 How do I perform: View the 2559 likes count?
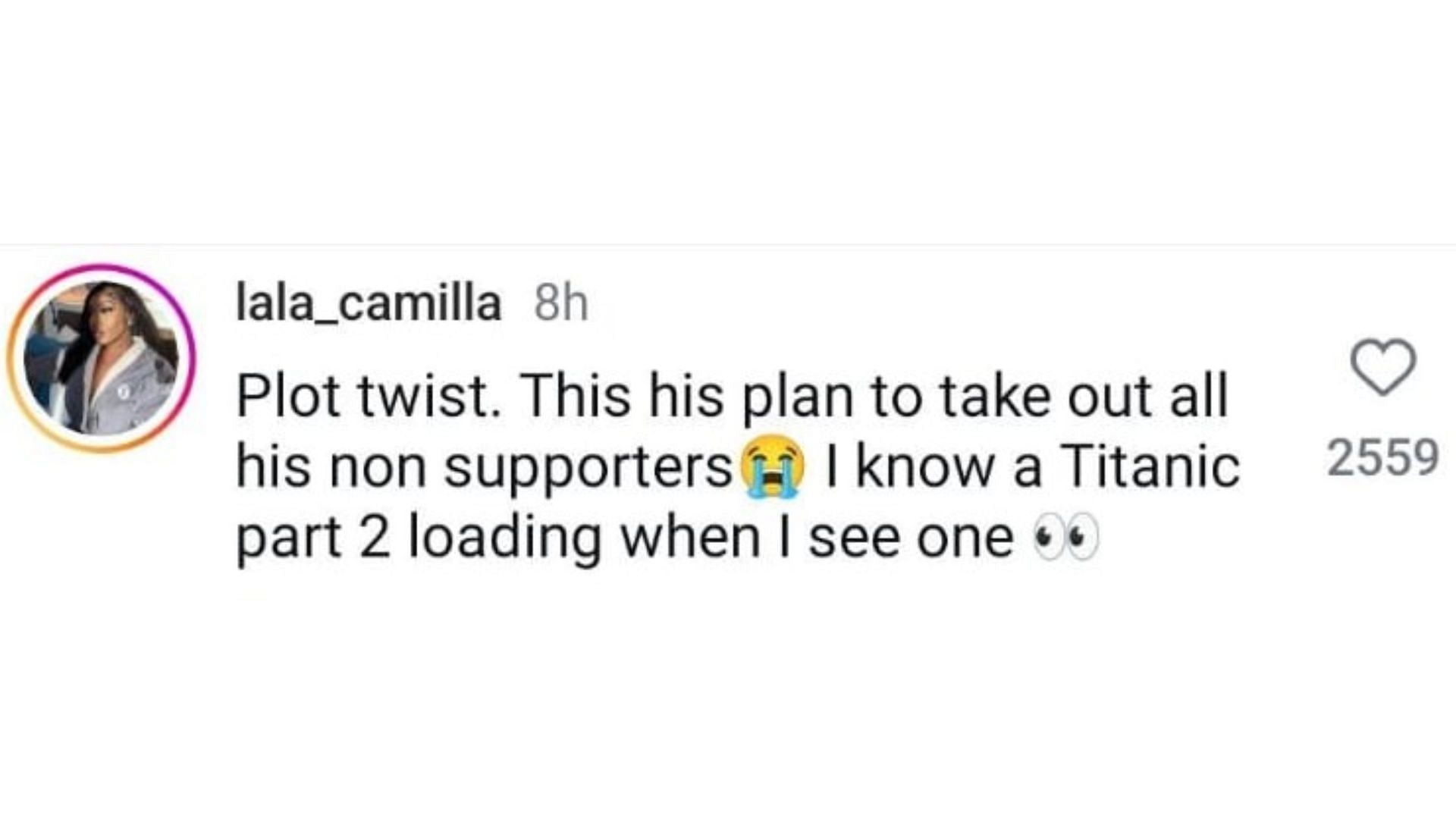point(1382,457)
